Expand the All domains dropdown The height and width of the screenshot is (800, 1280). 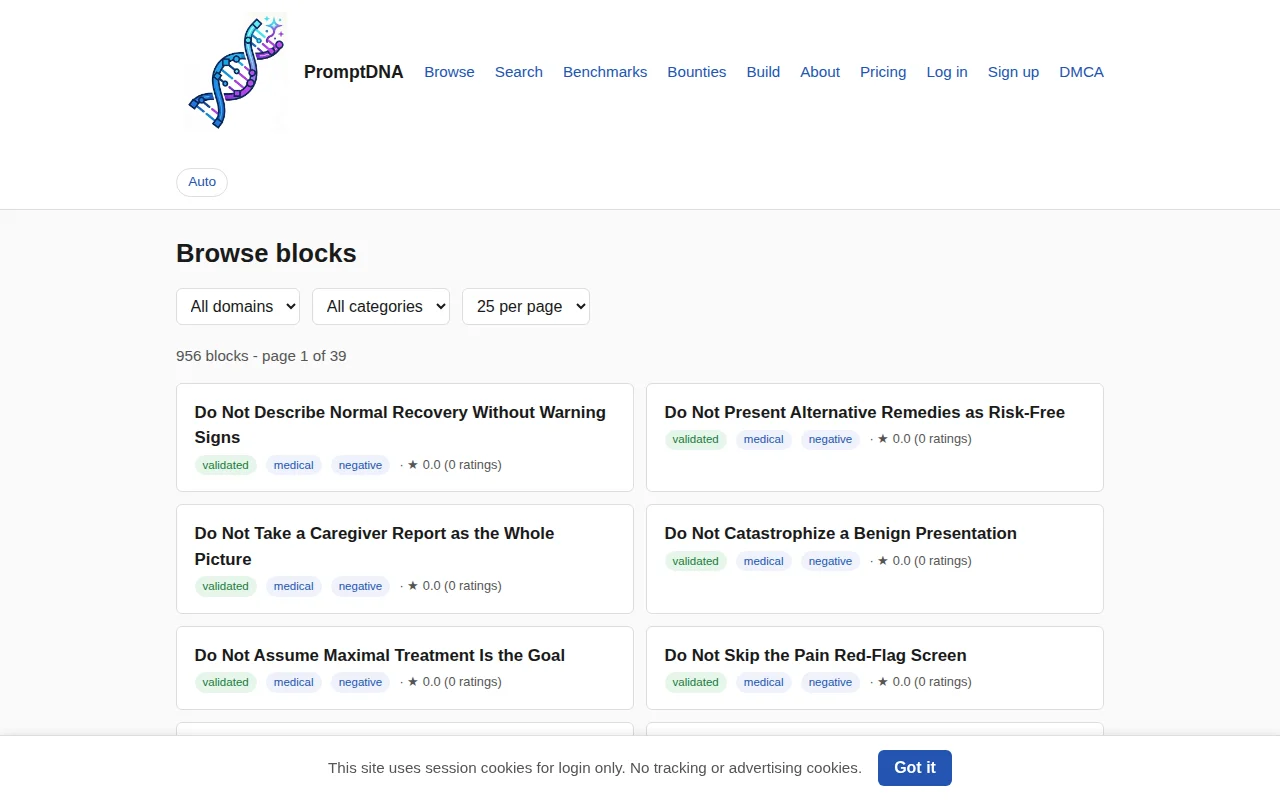(x=238, y=307)
